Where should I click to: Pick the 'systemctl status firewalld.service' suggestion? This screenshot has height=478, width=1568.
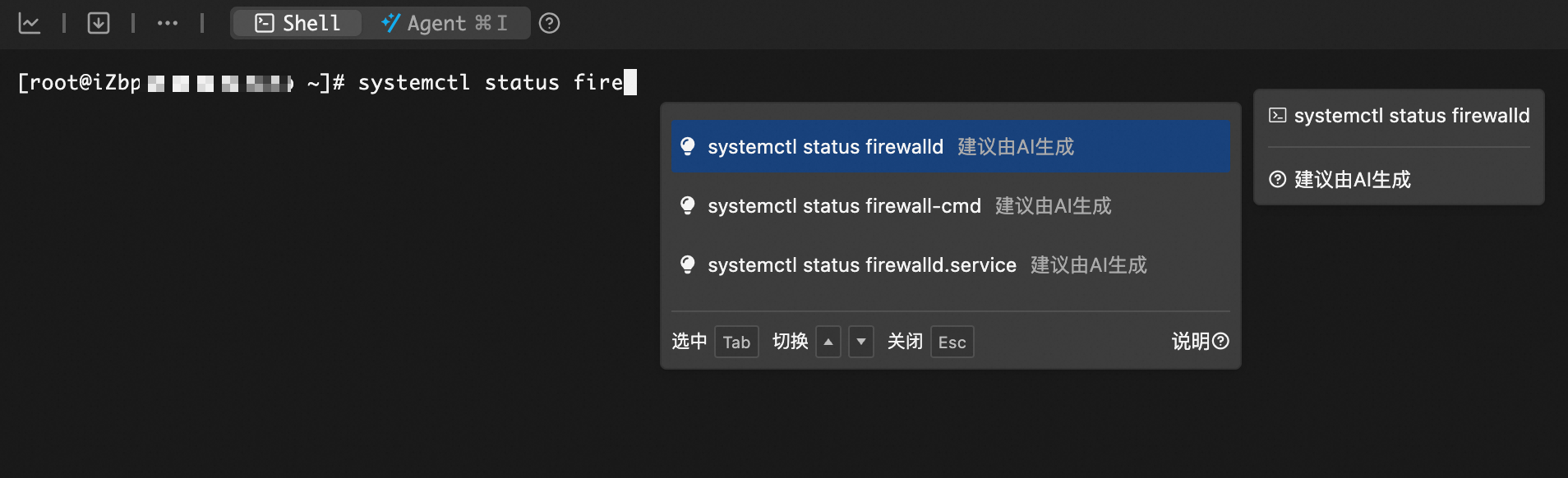click(861, 265)
